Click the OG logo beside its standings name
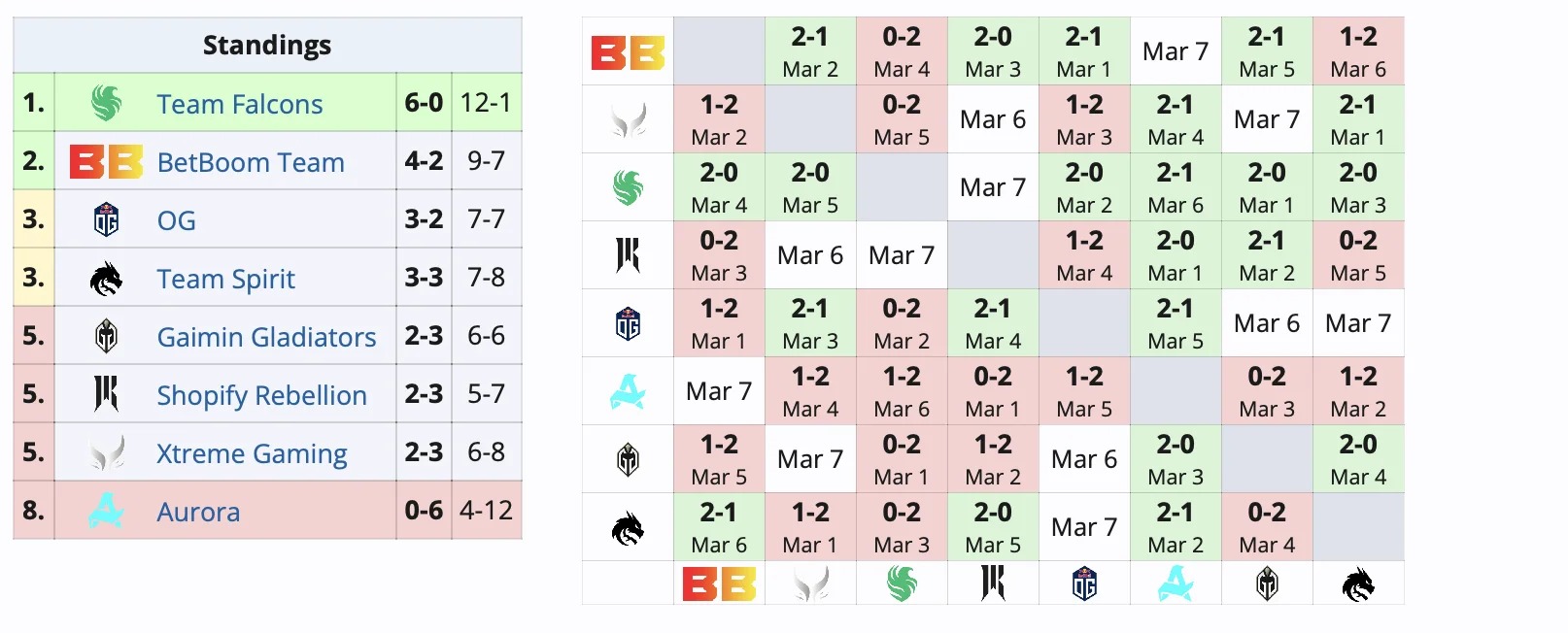The width and height of the screenshot is (1568, 633). (106, 219)
